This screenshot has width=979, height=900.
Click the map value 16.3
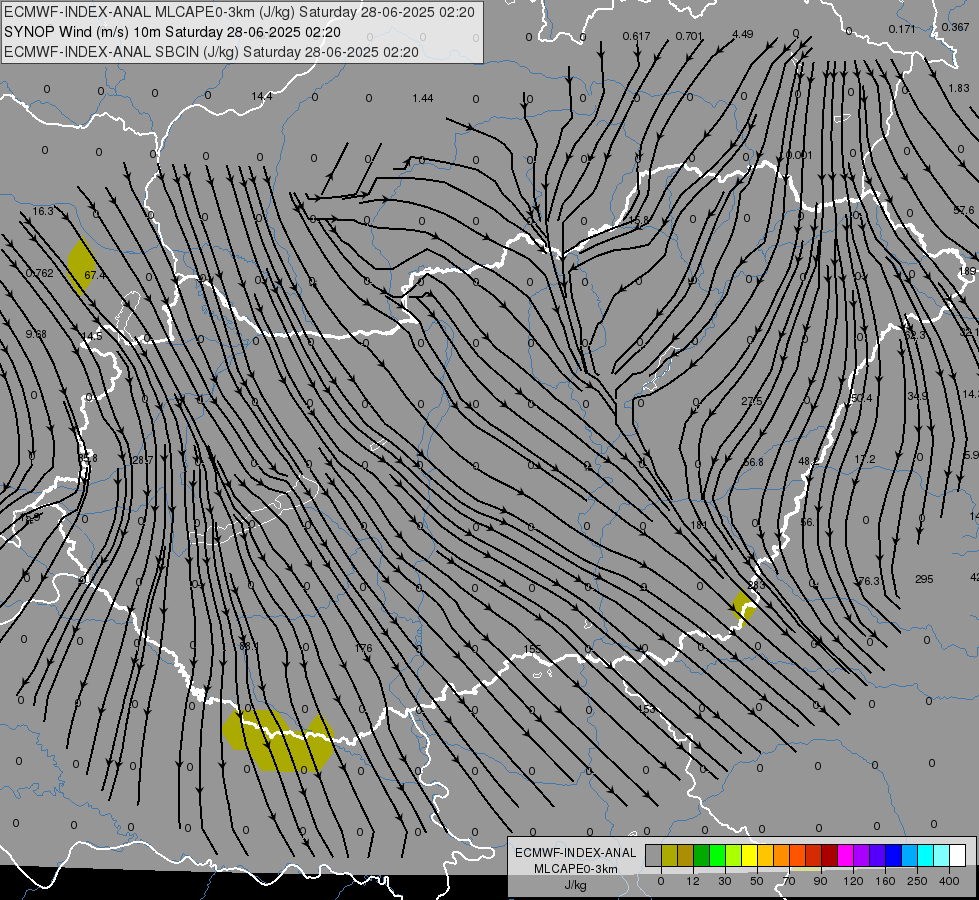point(43,211)
